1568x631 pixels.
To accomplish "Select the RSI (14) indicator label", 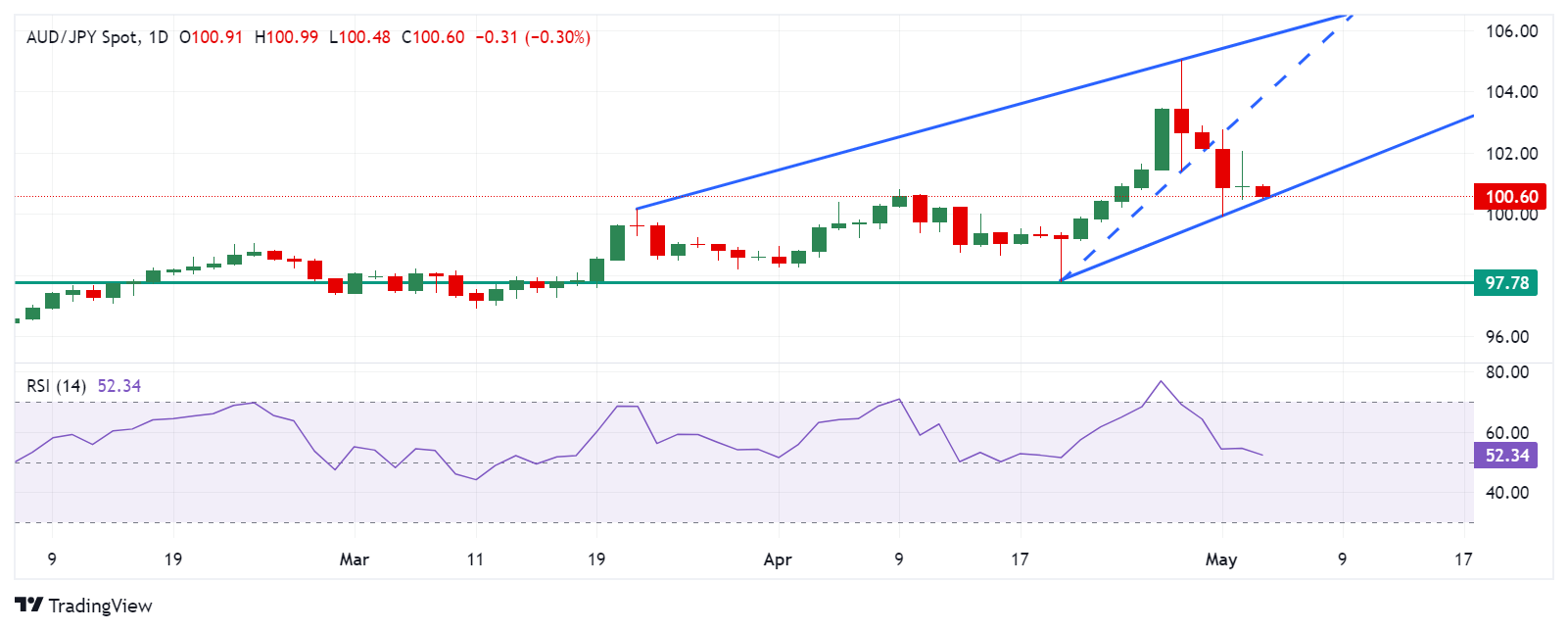I will (x=56, y=386).
